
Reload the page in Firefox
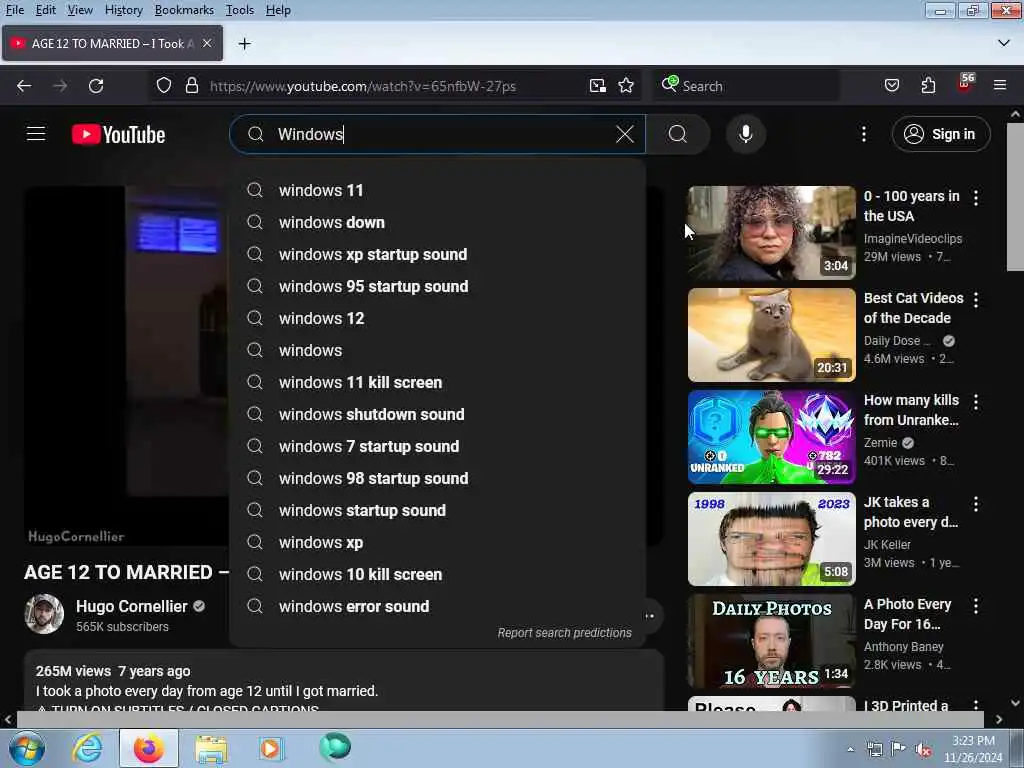[x=96, y=86]
